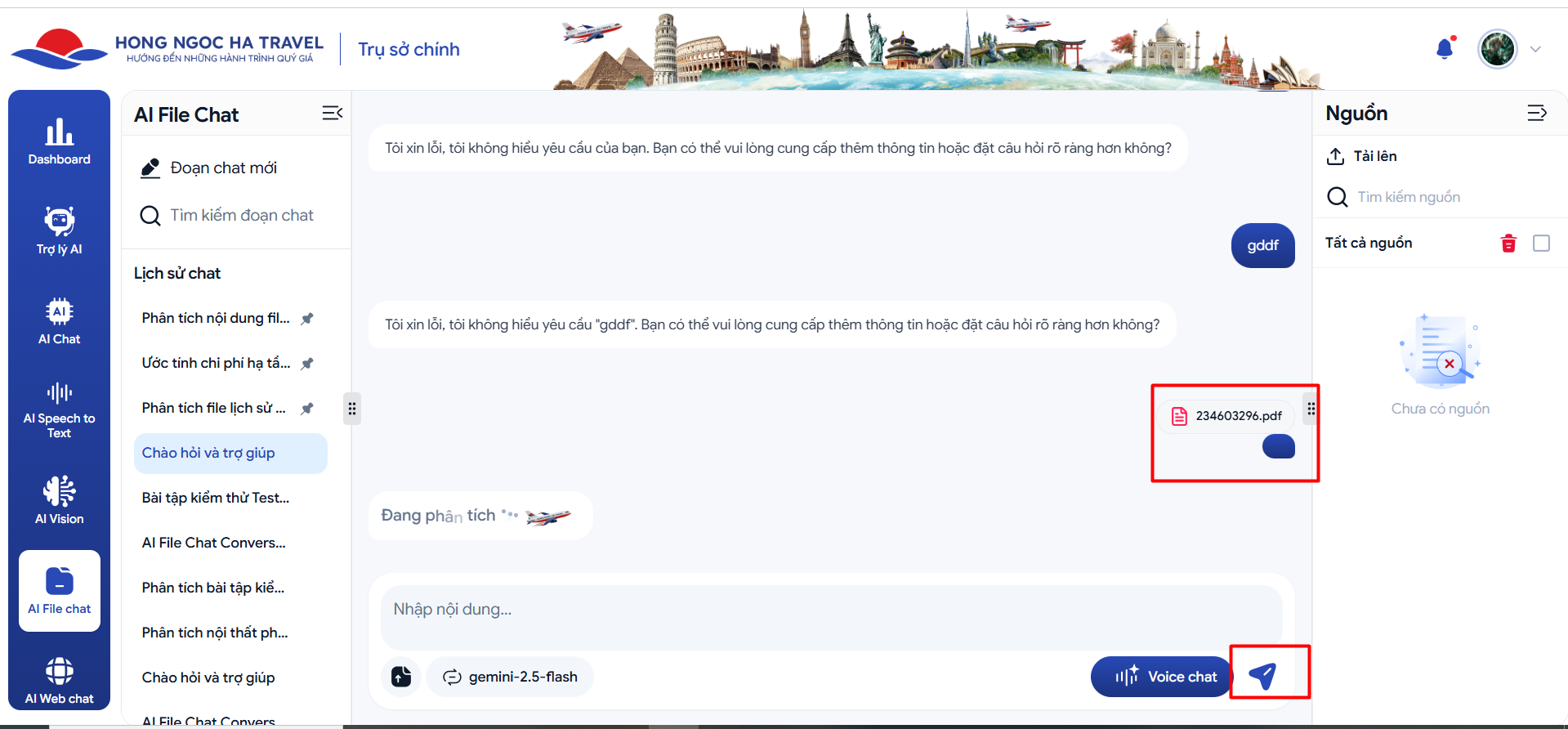Open the gemini-2.5-flash model selector
The image size is (1568, 729).
511,677
